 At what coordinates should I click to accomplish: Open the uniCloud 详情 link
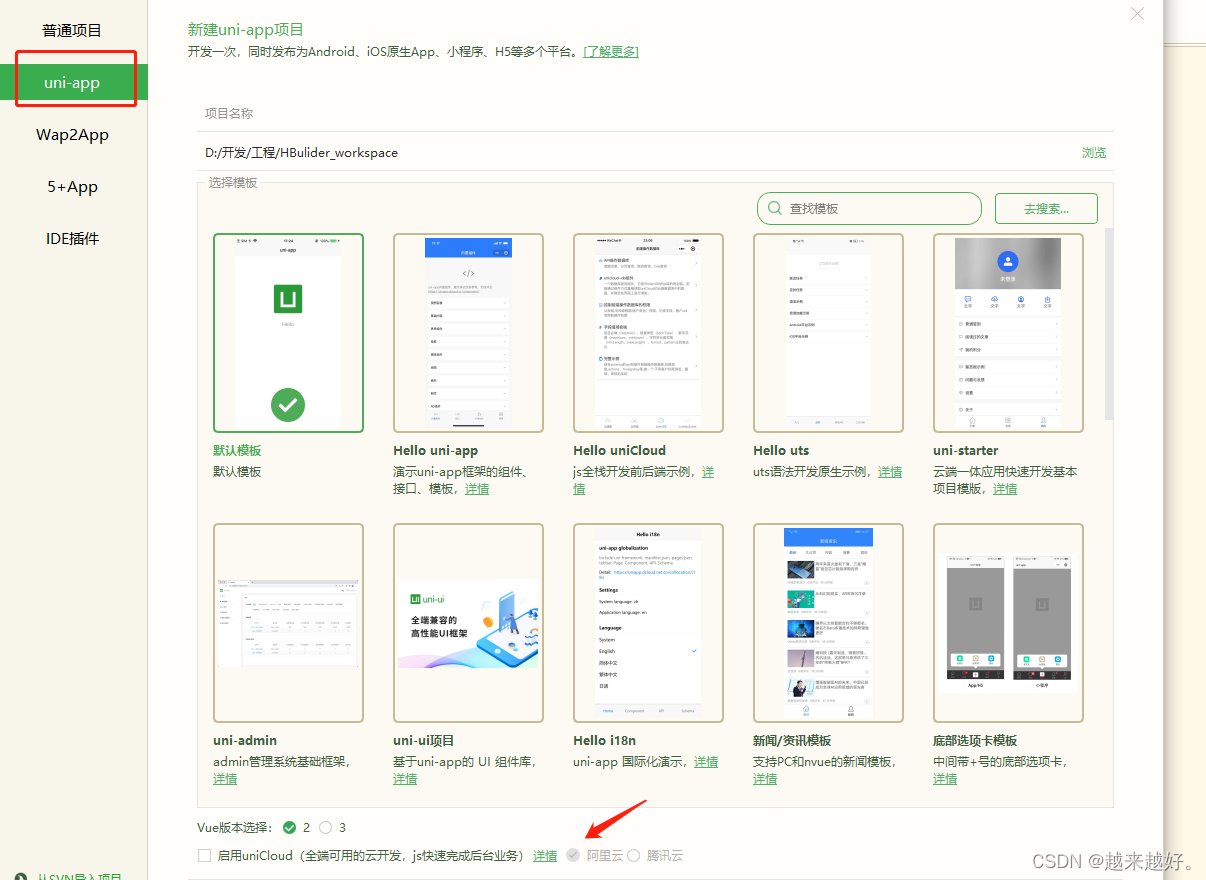pos(545,856)
